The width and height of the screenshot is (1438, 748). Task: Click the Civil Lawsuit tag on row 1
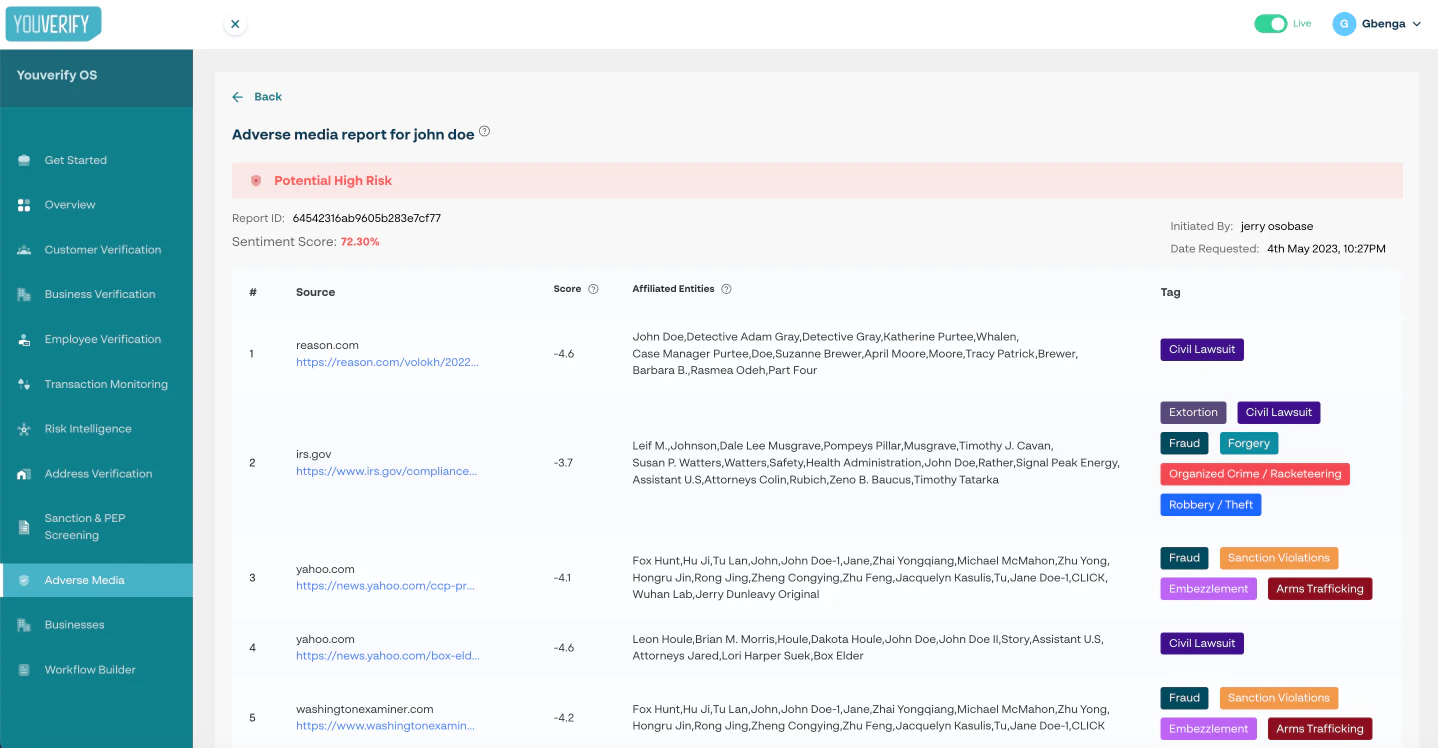1201,349
